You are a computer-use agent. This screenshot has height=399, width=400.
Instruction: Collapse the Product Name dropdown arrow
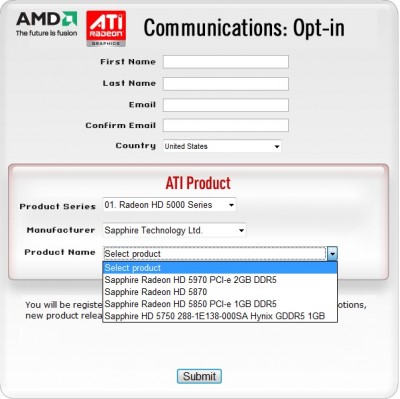point(332,254)
